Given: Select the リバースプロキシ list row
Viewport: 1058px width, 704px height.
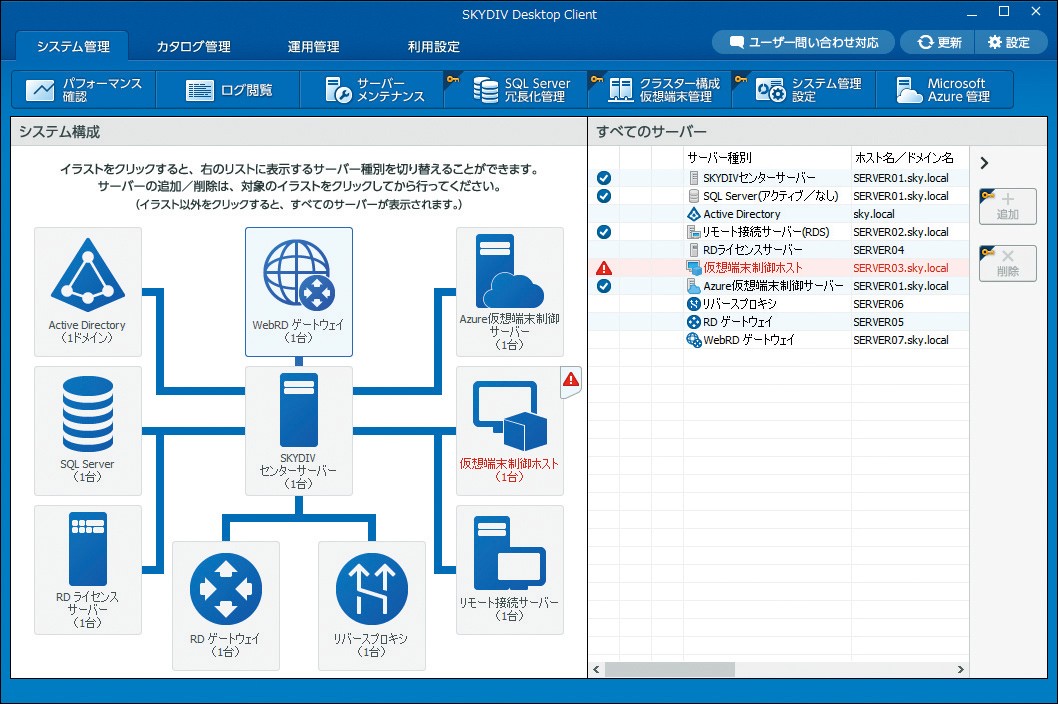Looking at the screenshot, I should tap(779, 304).
